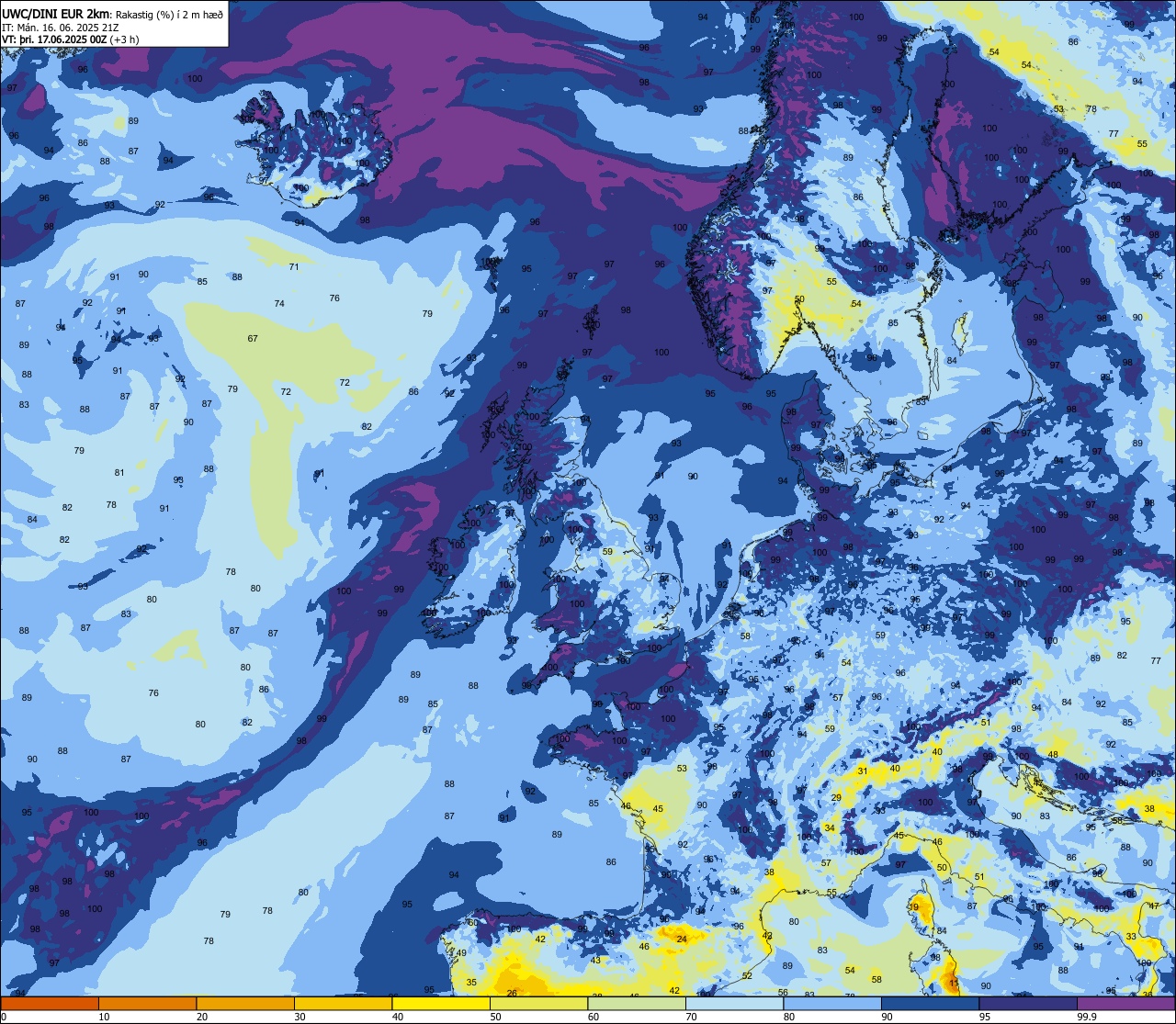
Task: Click the '30' legend scale label
Action: (300, 1017)
